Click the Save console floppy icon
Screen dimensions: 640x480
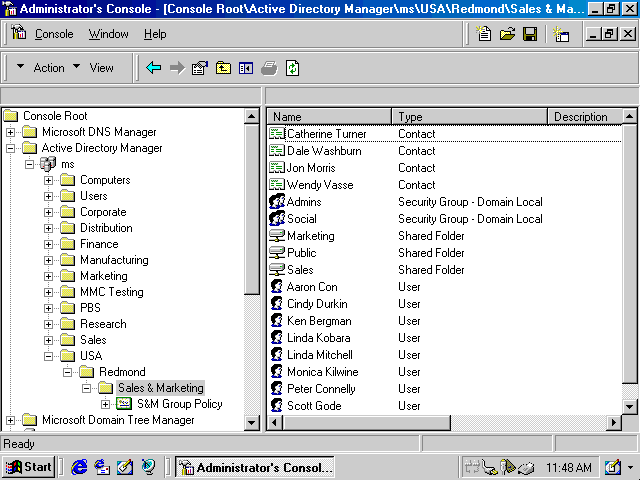pos(530,34)
